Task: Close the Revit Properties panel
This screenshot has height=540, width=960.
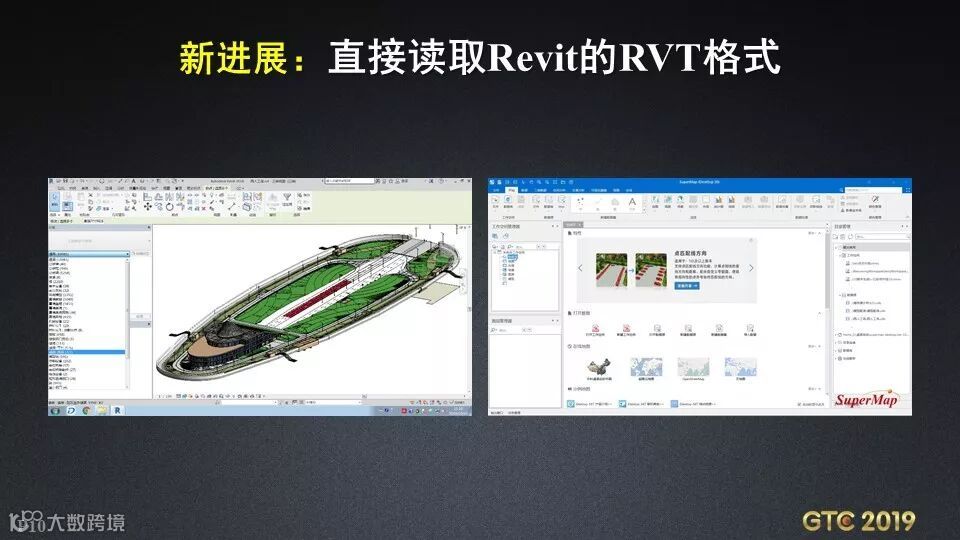Action: [149, 227]
